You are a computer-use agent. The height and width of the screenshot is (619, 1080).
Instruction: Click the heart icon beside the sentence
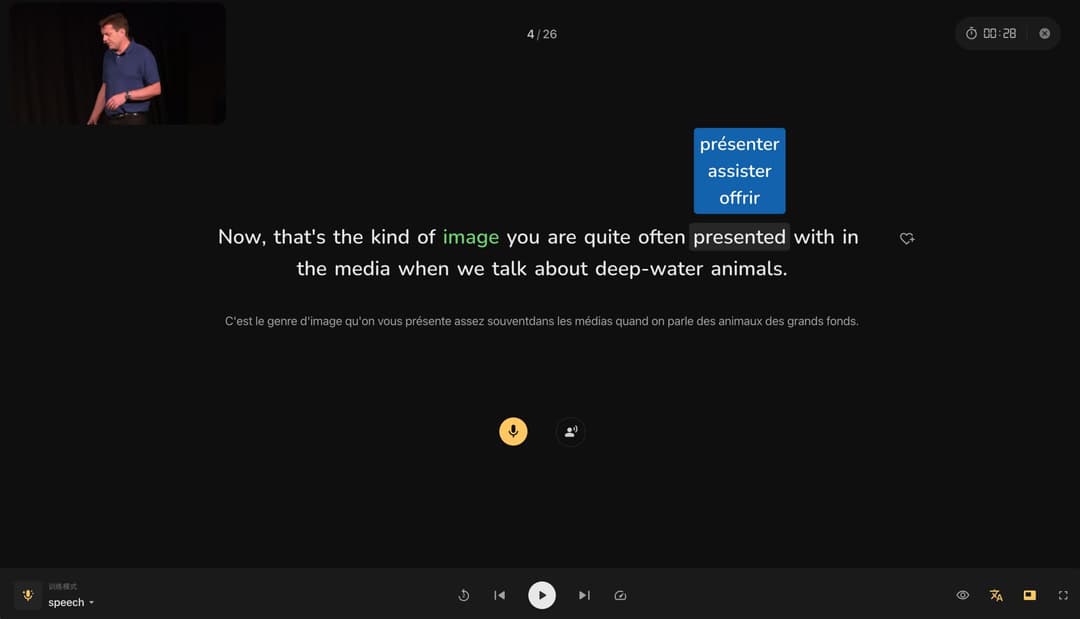point(907,238)
